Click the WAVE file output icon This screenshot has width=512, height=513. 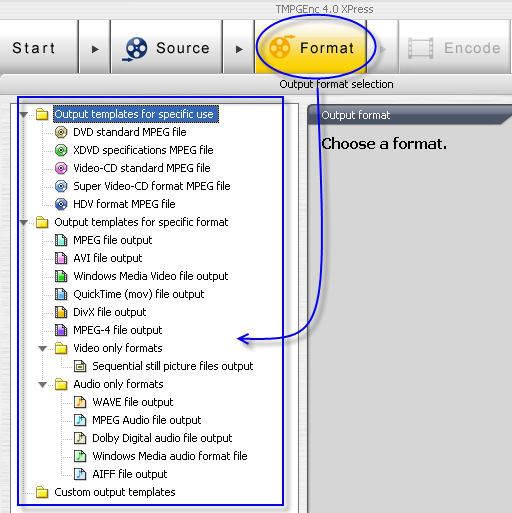(80, 402)
